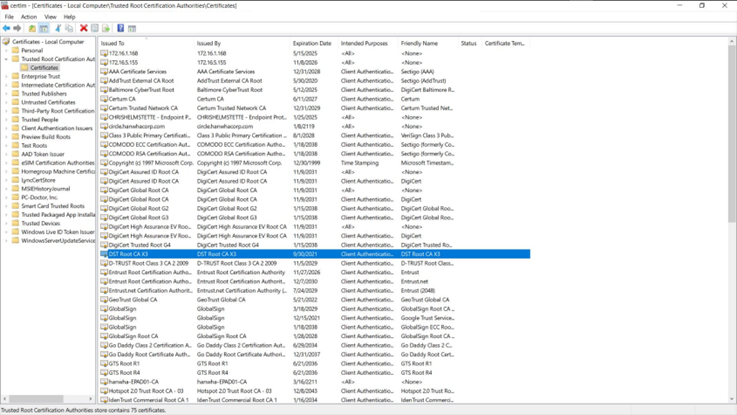Screen dimensions: 737x415
Task: Click the Baltimore CyberTrust Root certificate icon
Action: click(104, 90)
